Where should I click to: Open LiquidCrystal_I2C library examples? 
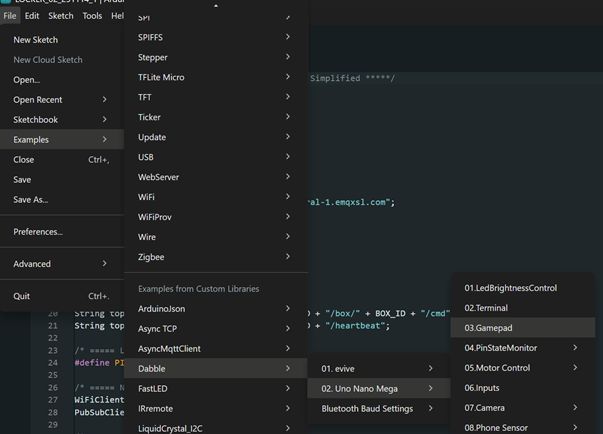click(x=215, y=427)
